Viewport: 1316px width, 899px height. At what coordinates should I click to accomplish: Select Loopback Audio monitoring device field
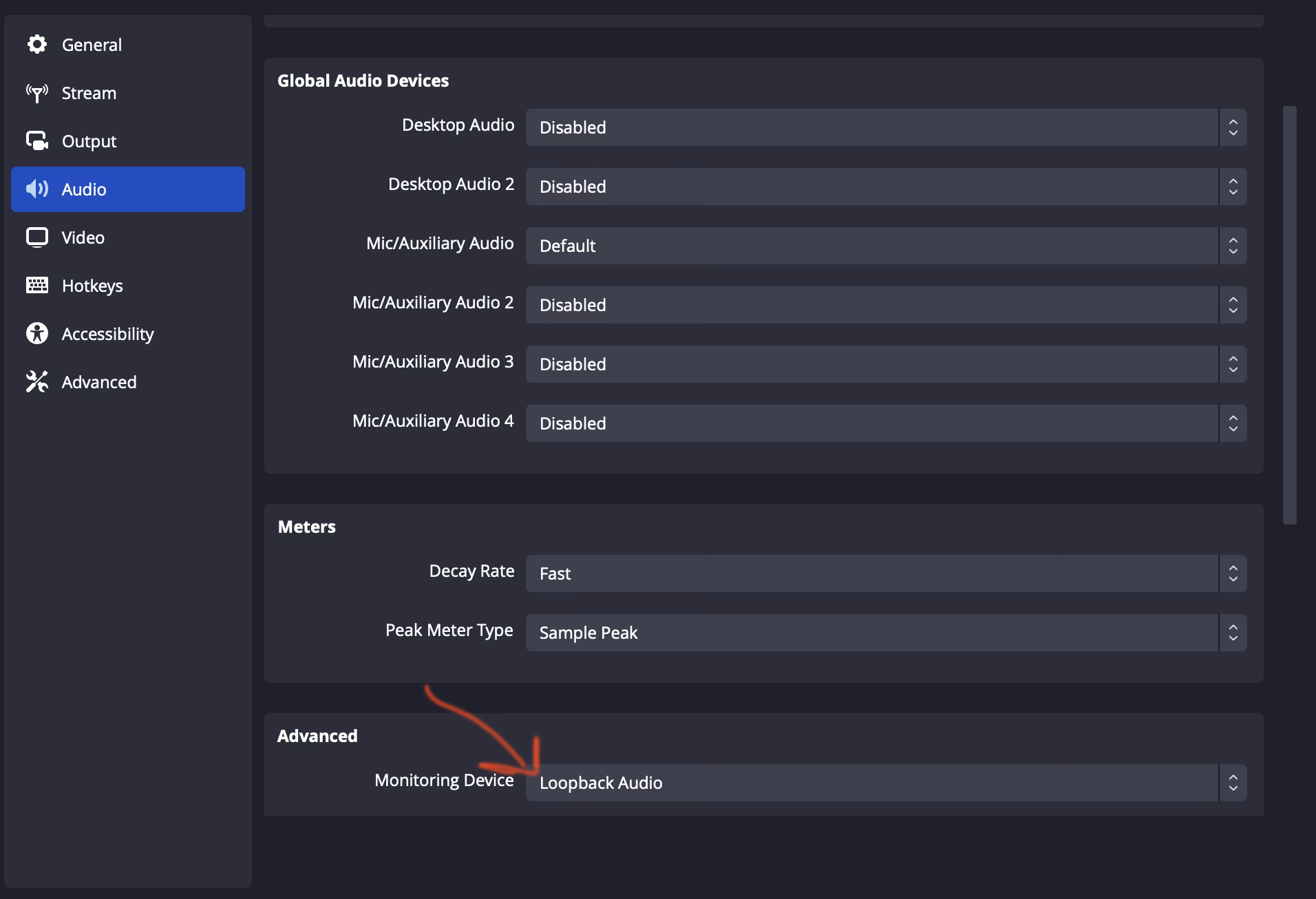[x=884, y=783]
